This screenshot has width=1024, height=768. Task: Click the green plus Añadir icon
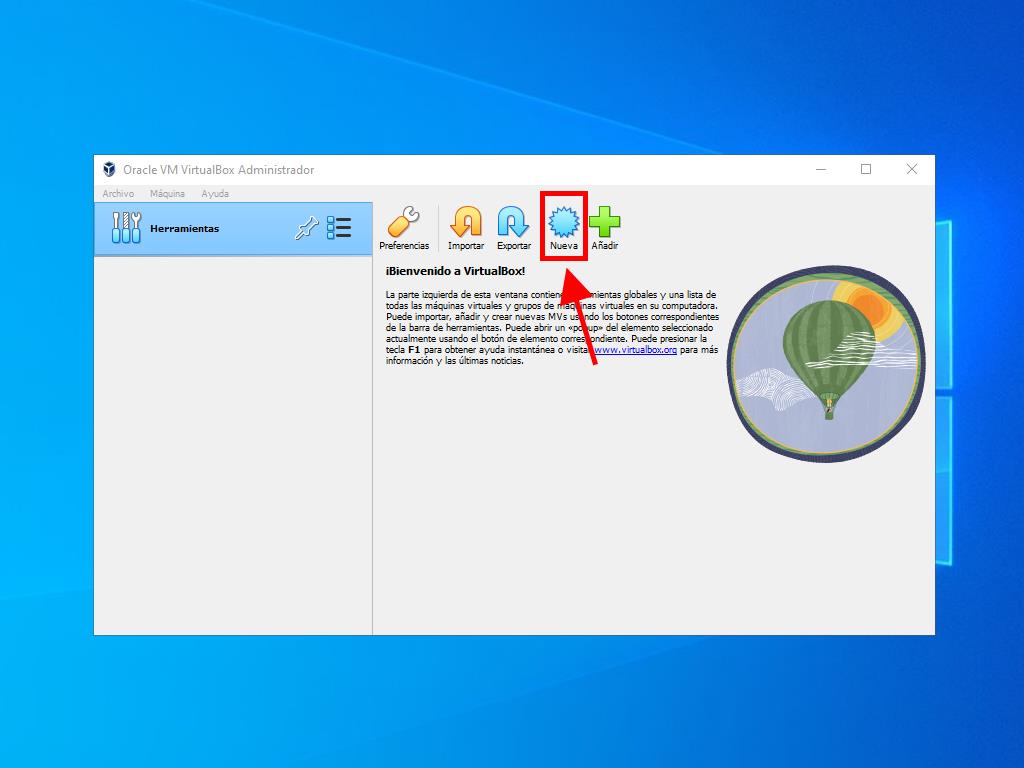[604, 222]
